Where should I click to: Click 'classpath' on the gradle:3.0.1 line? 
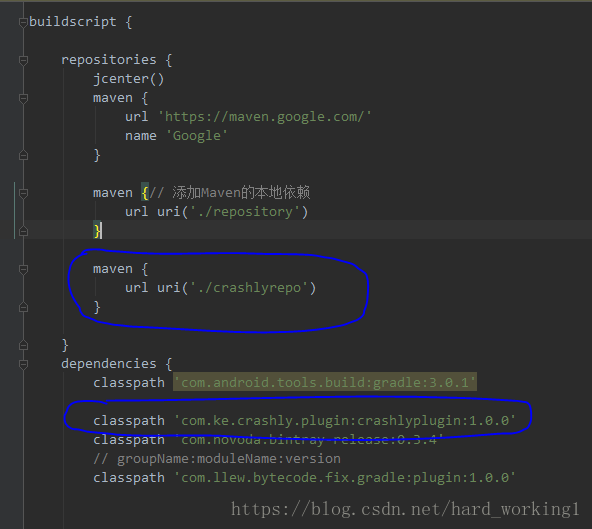tap(129, 382)
